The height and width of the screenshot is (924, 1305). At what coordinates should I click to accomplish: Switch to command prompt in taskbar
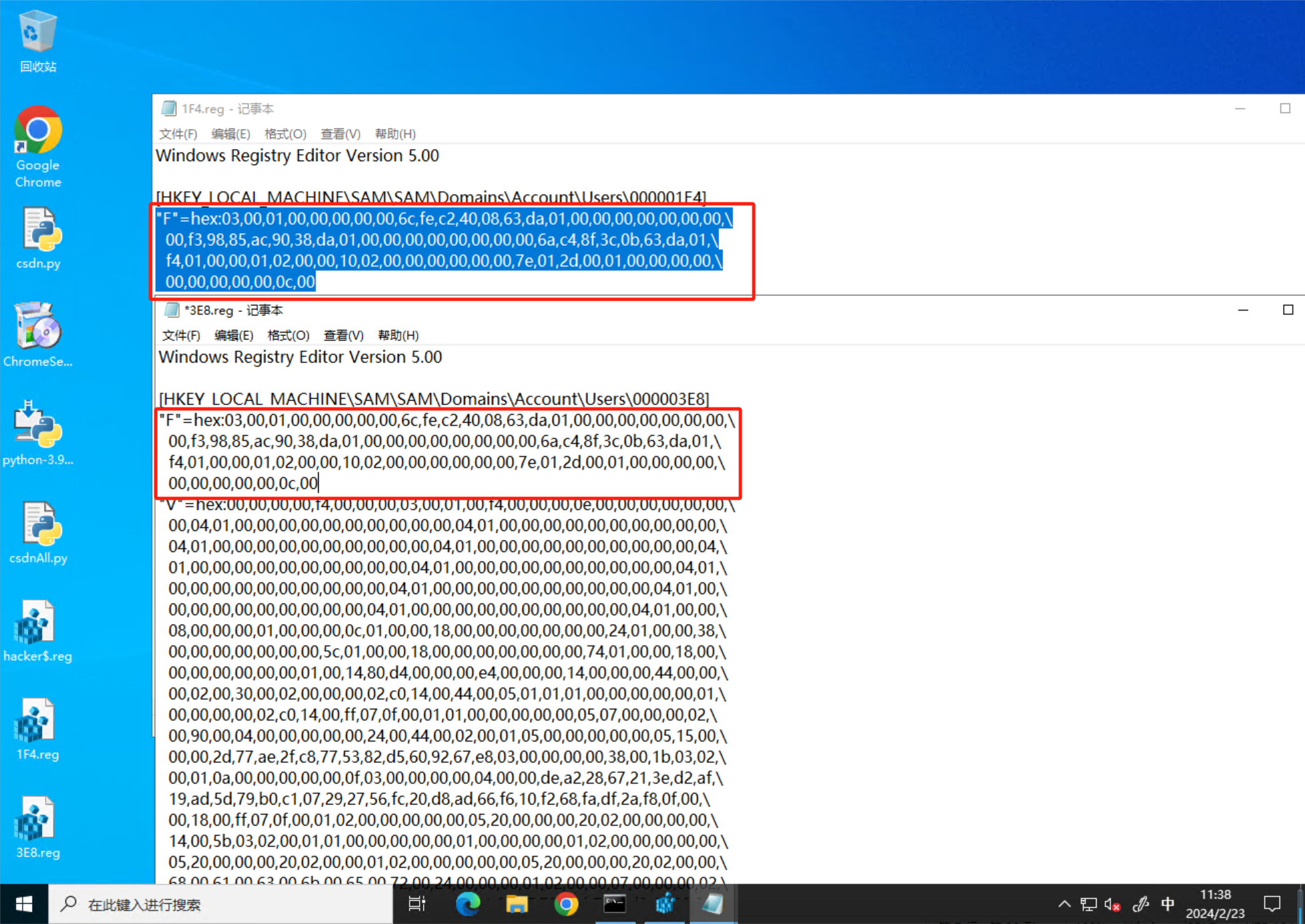point(615,904)
